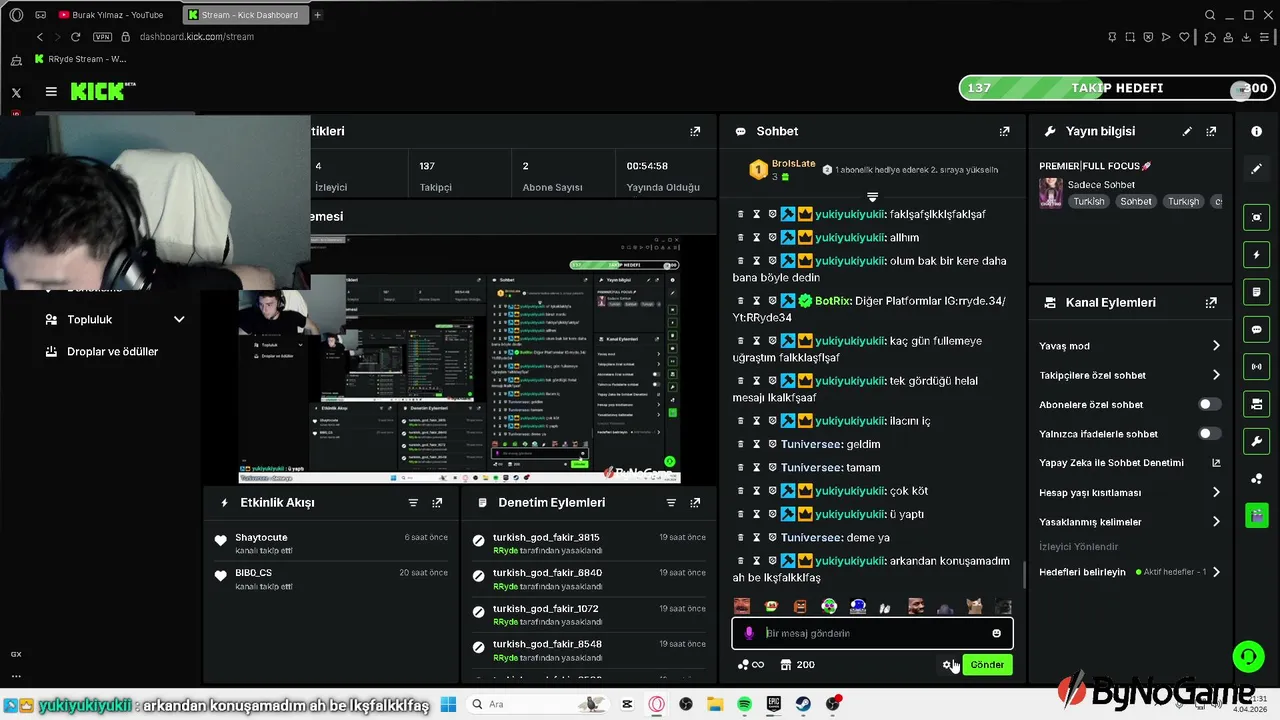
Task: Click the takip hedefi progress bar
Action: 1115,88
